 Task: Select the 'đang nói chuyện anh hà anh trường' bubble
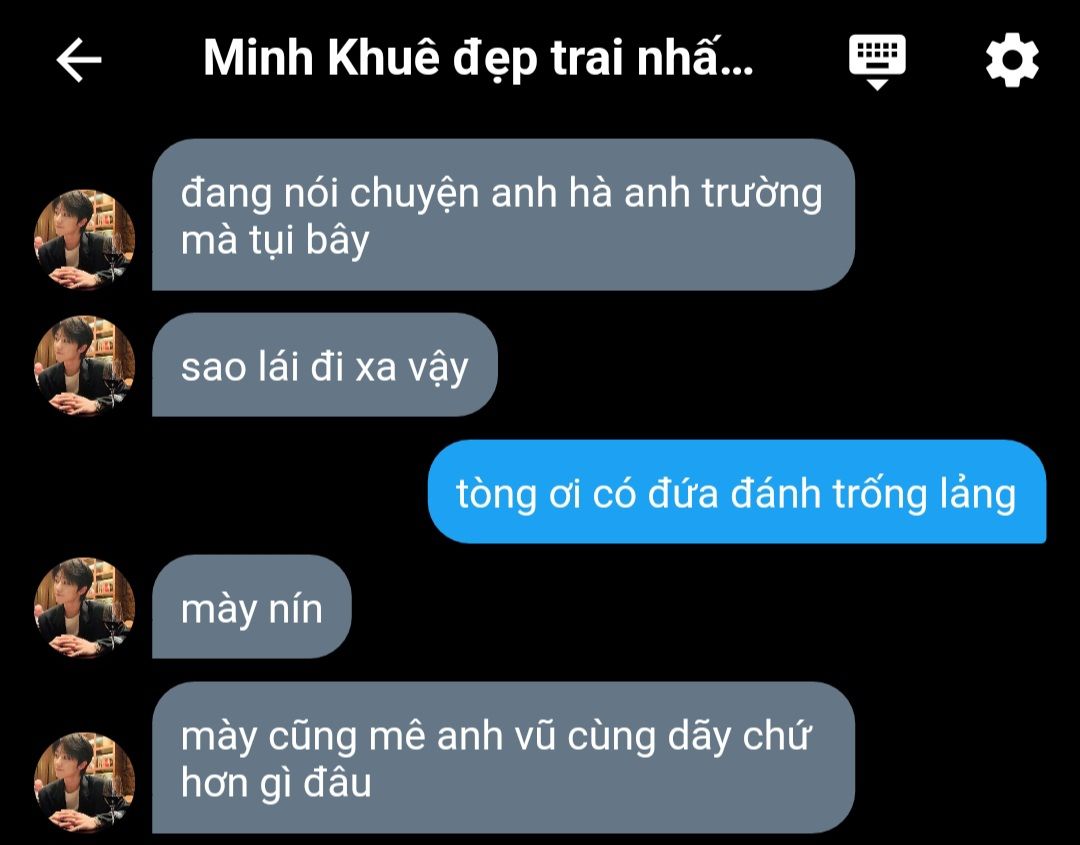503,215
